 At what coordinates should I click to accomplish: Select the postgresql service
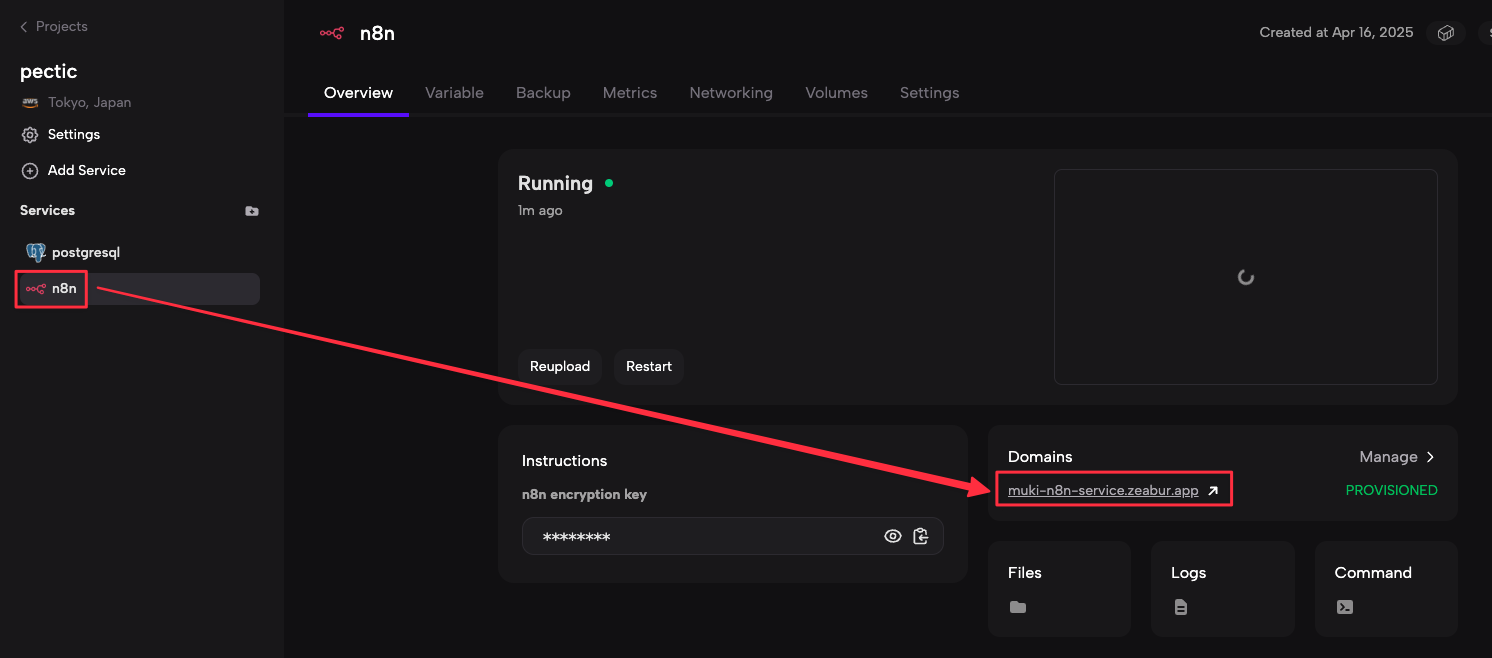(85, 252)
